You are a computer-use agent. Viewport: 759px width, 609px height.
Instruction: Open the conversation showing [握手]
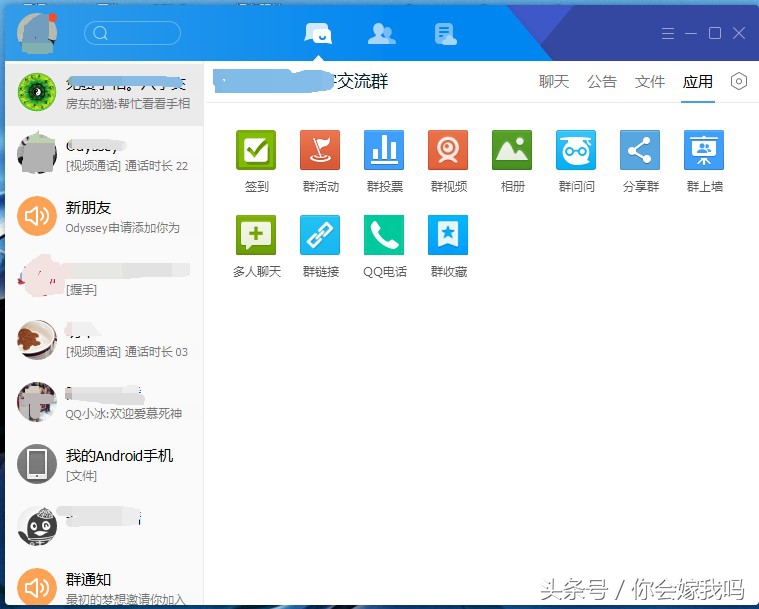pyautogui.click(x=104, y=278)
